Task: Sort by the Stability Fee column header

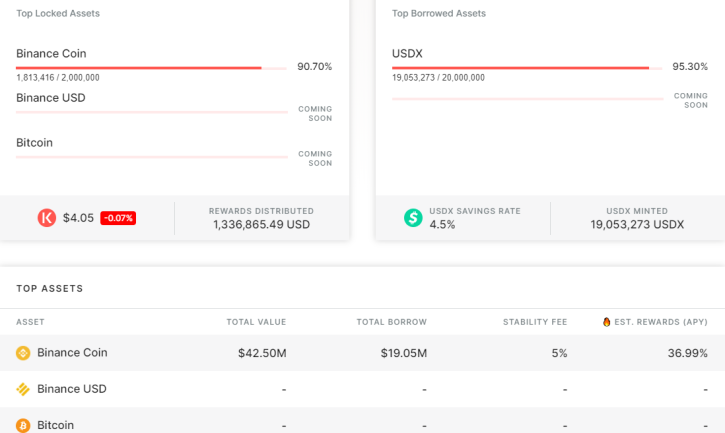Action: [535, 322]
